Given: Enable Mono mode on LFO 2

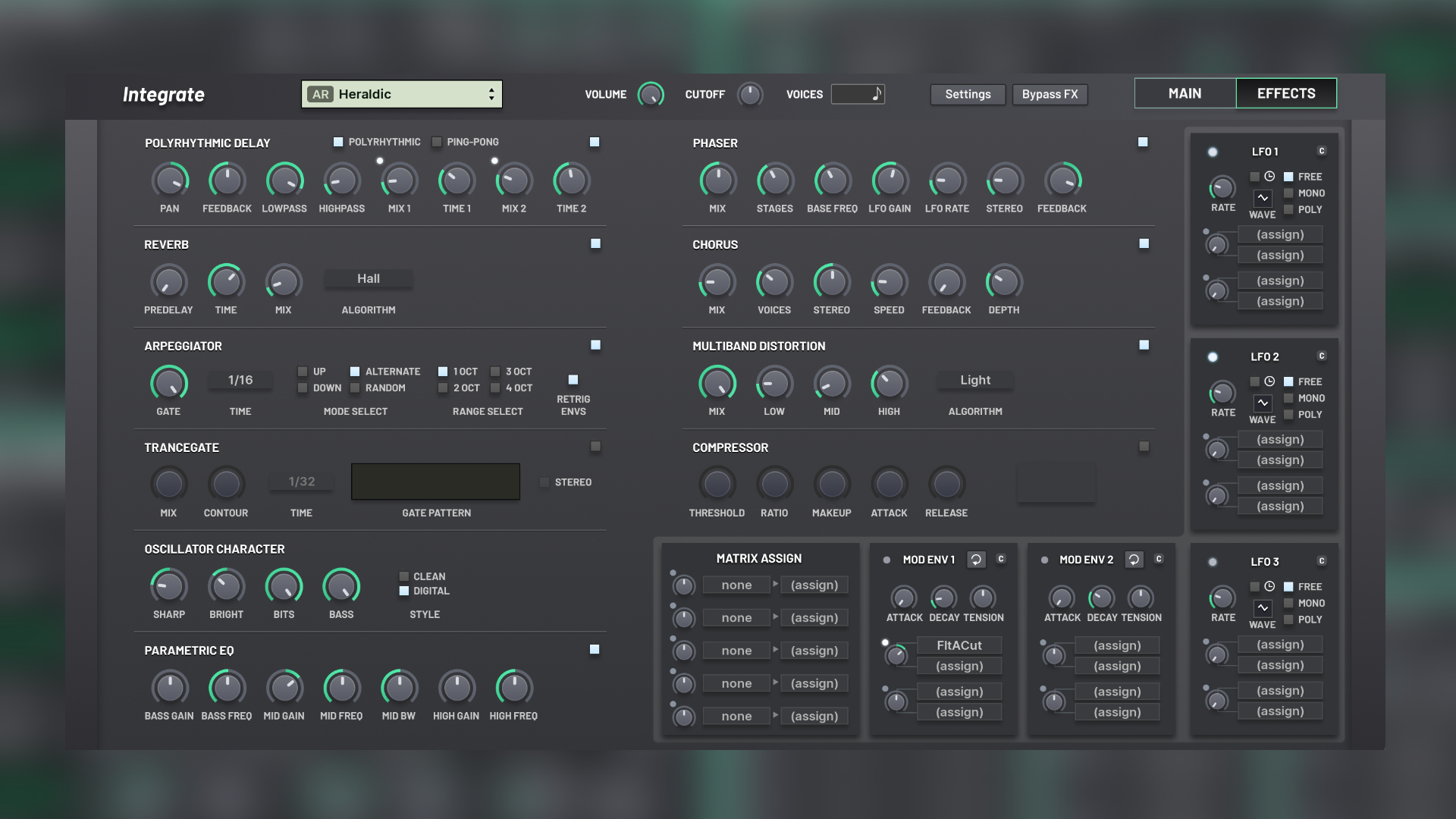Looking at the screenshot, I should [x=1288, y=398].
